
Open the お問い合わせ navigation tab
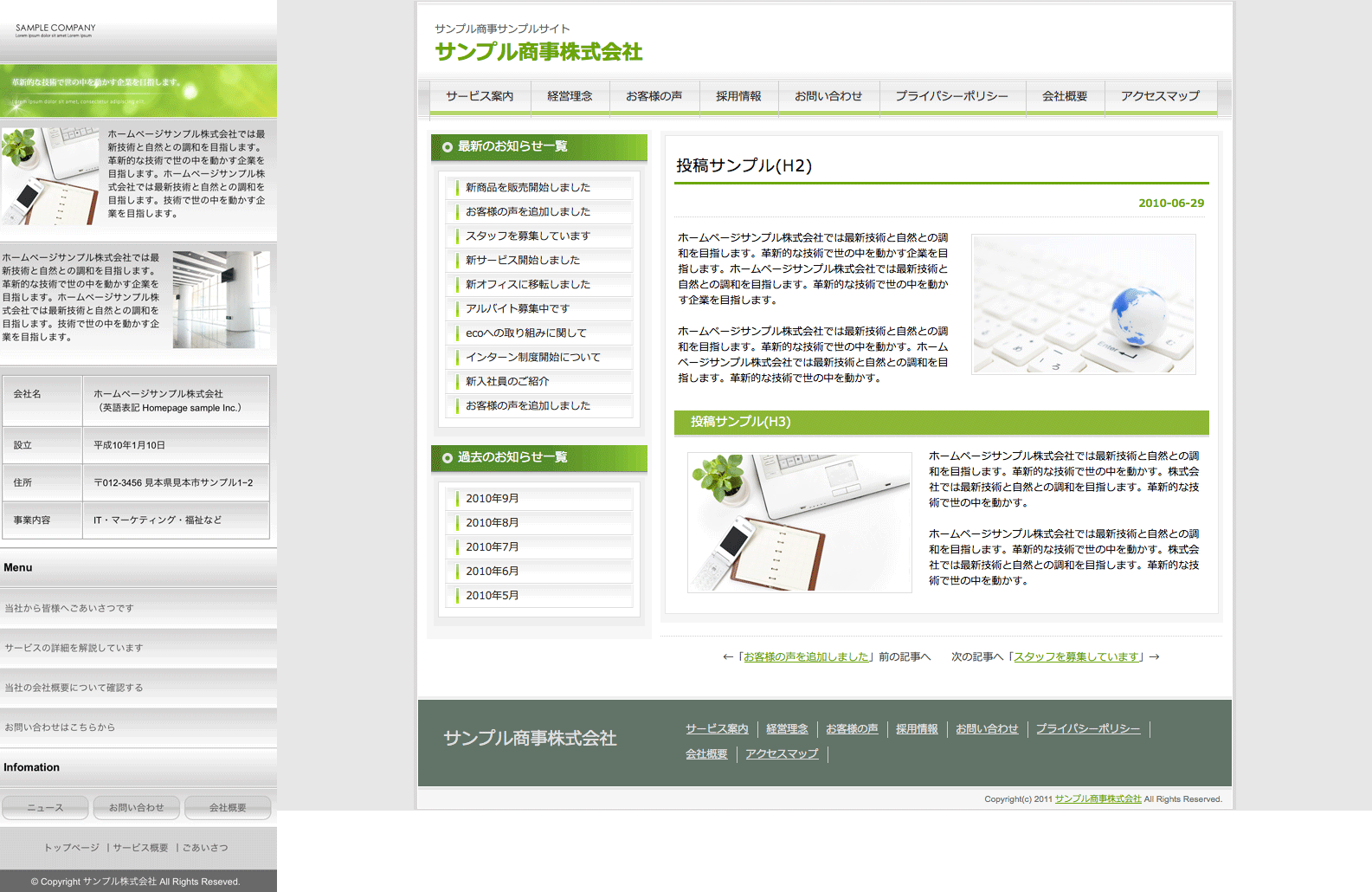tap(828, 96)
